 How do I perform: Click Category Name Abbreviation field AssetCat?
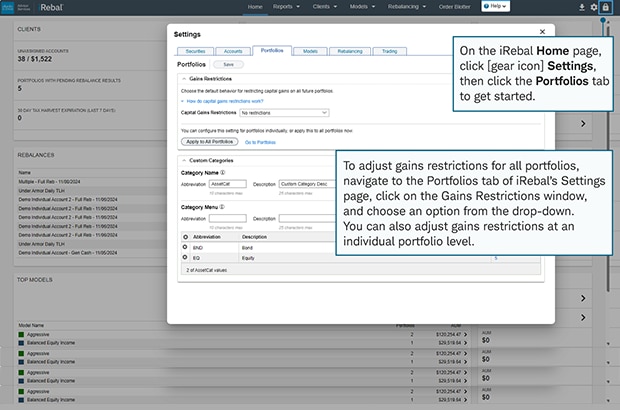228,184
